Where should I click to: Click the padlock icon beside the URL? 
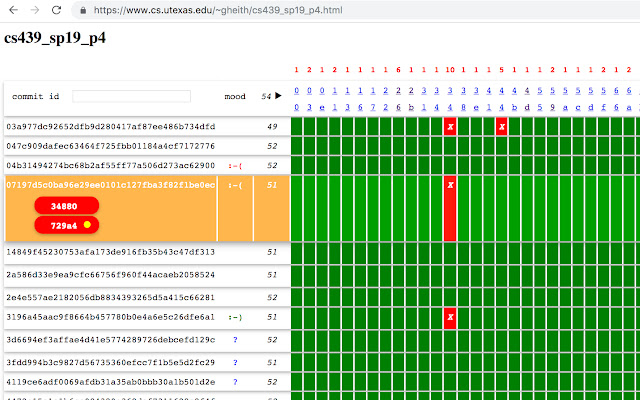coord(84,10)
